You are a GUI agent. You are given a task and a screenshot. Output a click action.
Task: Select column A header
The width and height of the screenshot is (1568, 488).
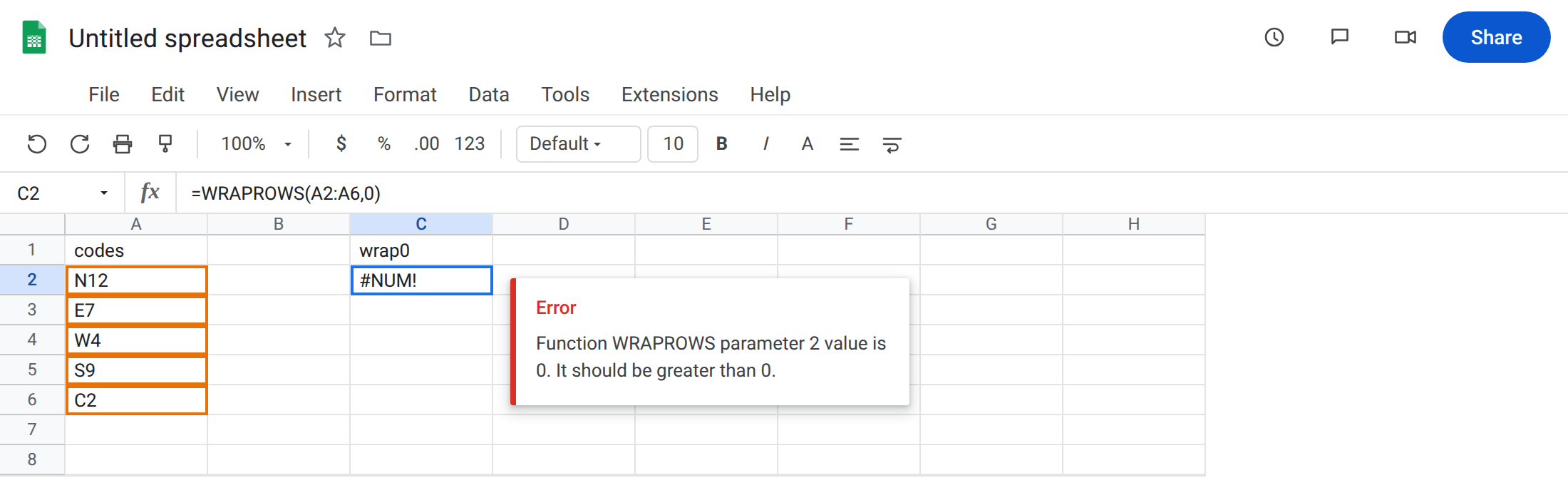[x=136, y=224]
